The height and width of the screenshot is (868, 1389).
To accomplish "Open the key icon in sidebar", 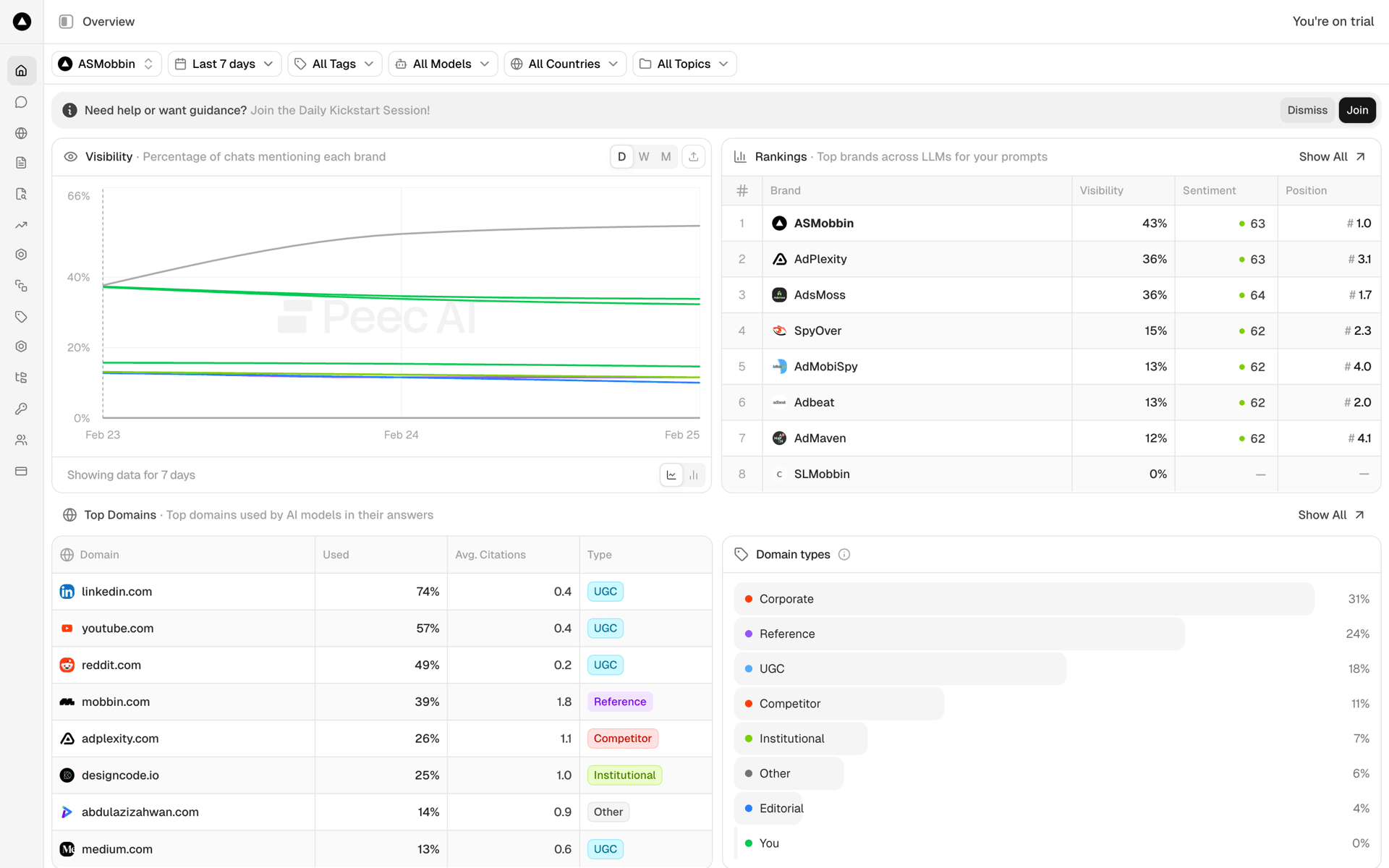I will [21, 409].
